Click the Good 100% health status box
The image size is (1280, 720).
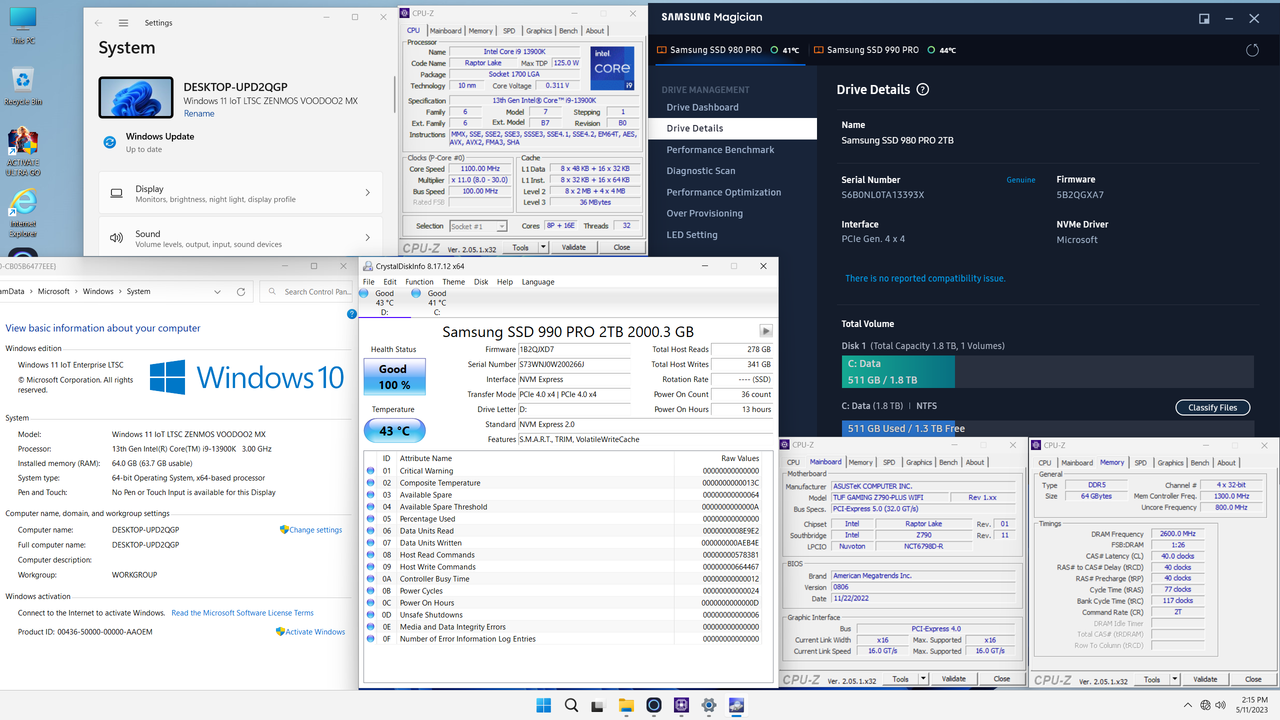coord(393,376)
